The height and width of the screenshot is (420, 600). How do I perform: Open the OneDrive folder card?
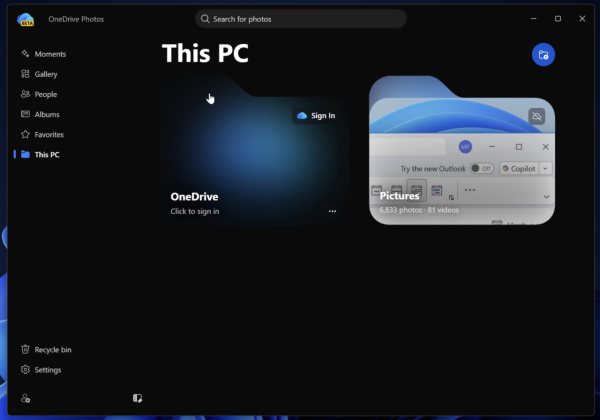pyautogui.click(x=254, y=150)
